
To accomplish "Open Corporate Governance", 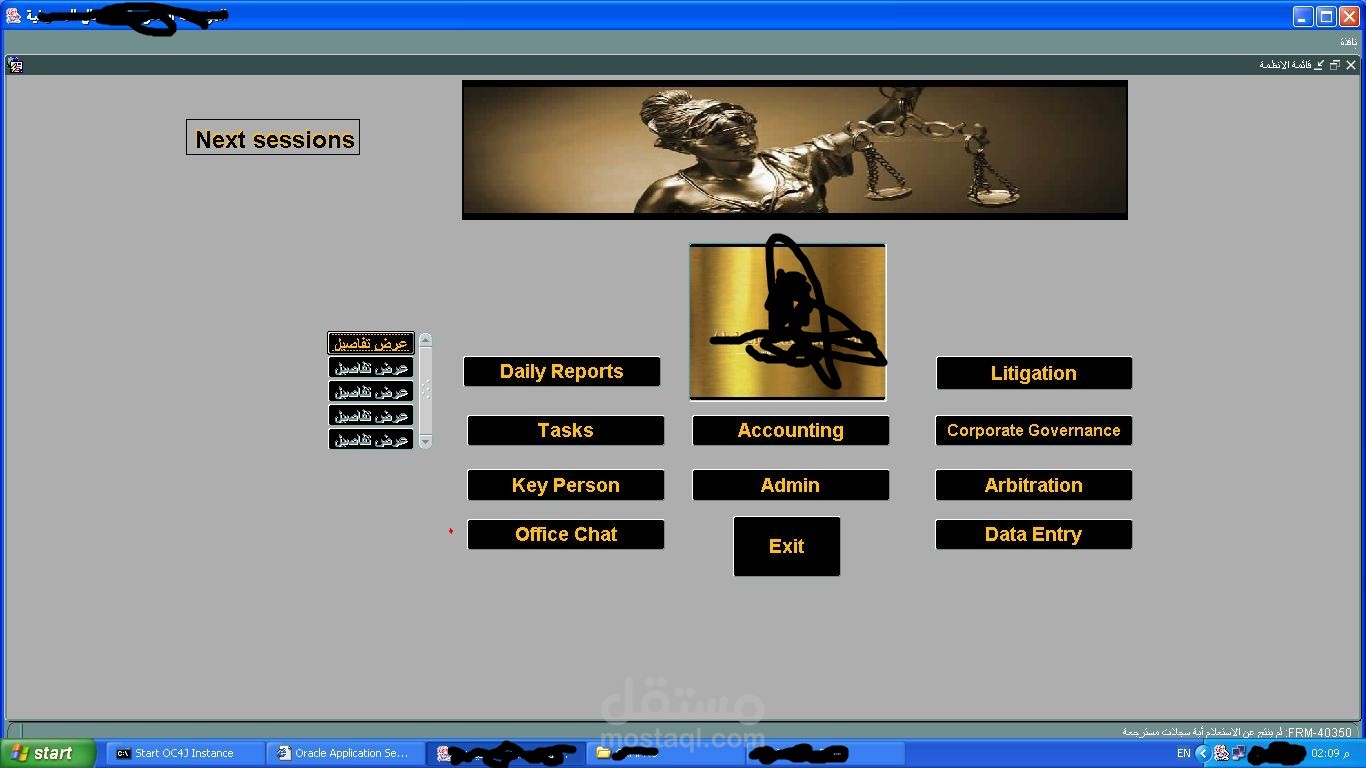I will coord(1034,431).
